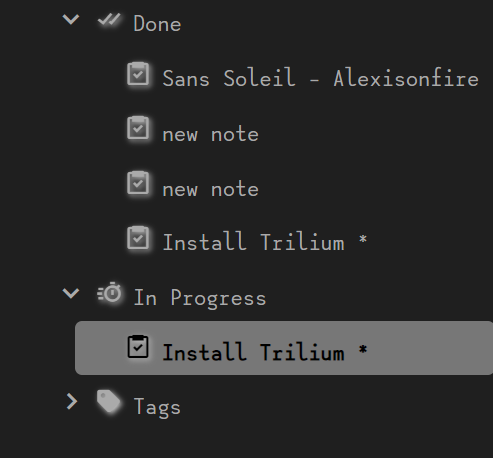
Task: Expand the Tags tree node
Action: (72, 401)
